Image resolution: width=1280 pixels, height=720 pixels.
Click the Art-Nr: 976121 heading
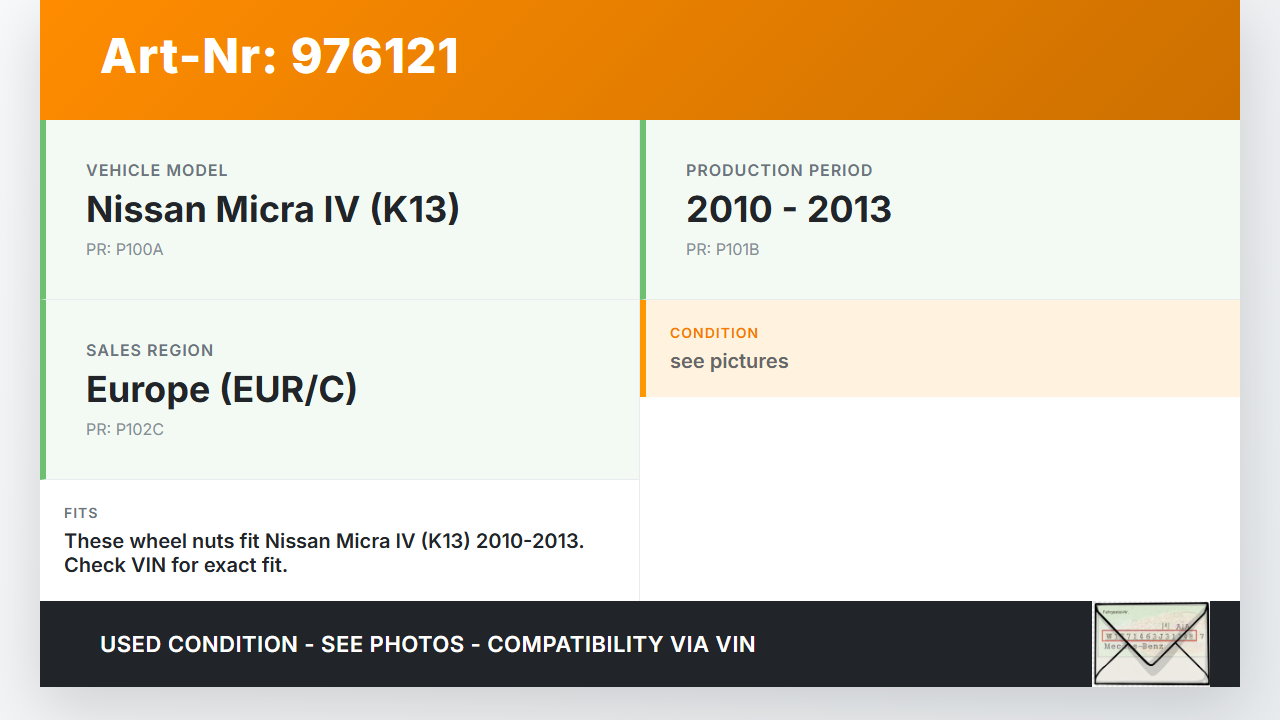[280, 56]
